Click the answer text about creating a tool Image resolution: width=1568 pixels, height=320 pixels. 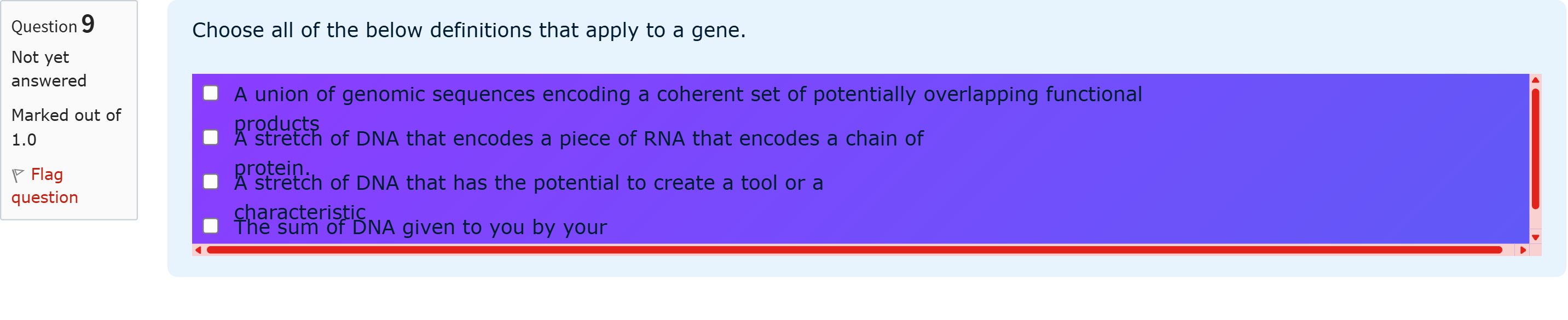[528, 183]
